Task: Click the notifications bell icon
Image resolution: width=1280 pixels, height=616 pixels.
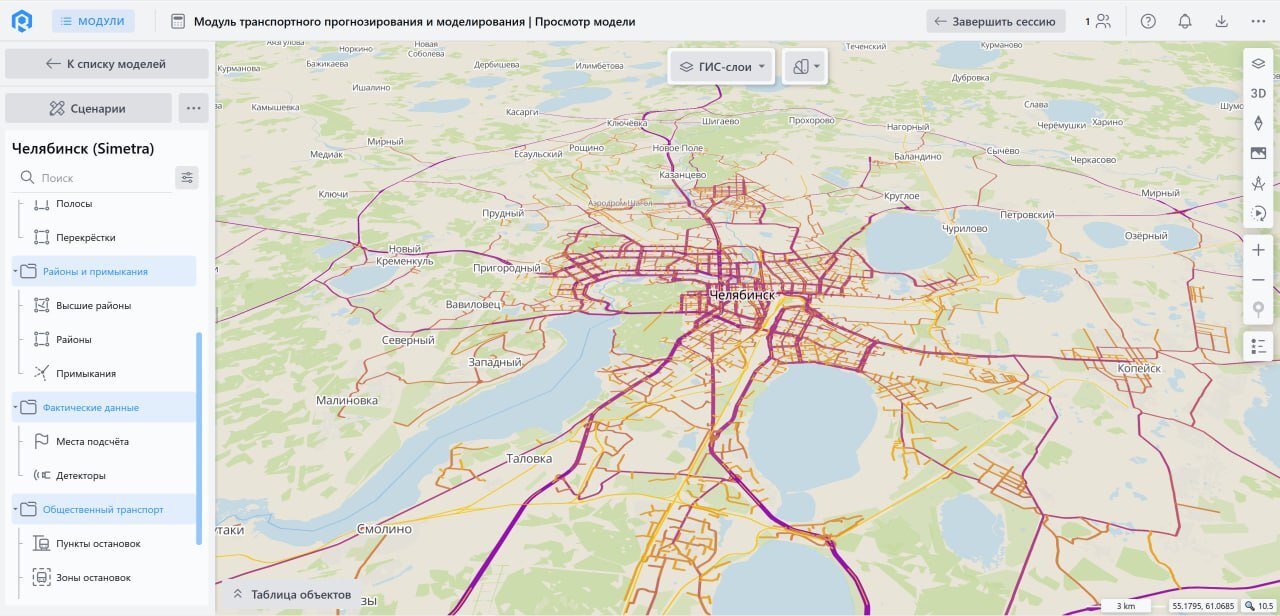Action: click(1185, 21)
